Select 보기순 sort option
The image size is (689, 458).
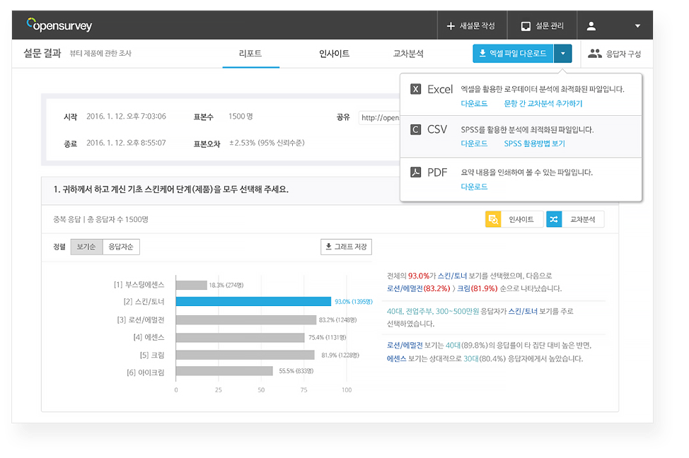click(86, 247)
